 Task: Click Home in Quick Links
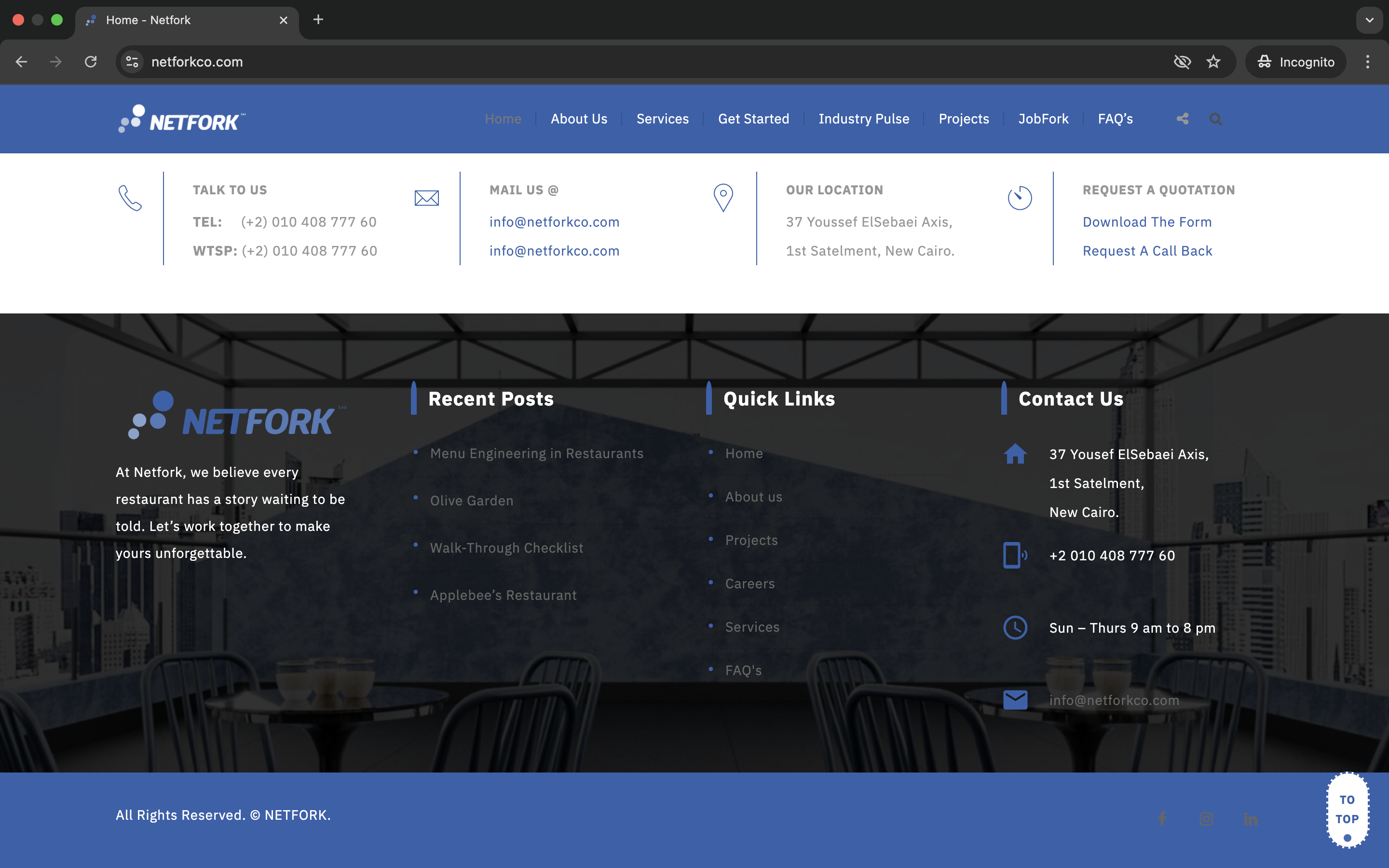744,453
